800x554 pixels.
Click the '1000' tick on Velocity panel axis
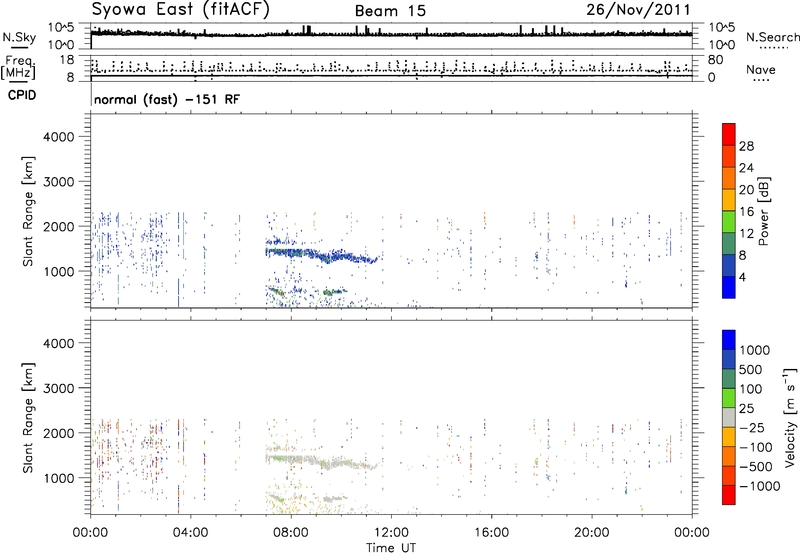tap(59, 478)
